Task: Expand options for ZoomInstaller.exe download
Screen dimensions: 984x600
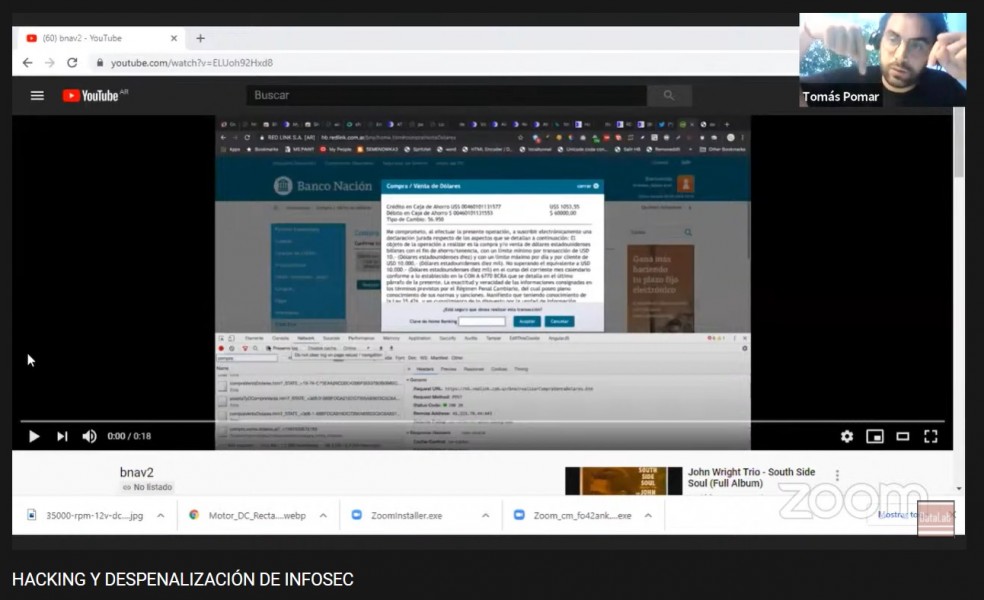Action: point(486,515)
